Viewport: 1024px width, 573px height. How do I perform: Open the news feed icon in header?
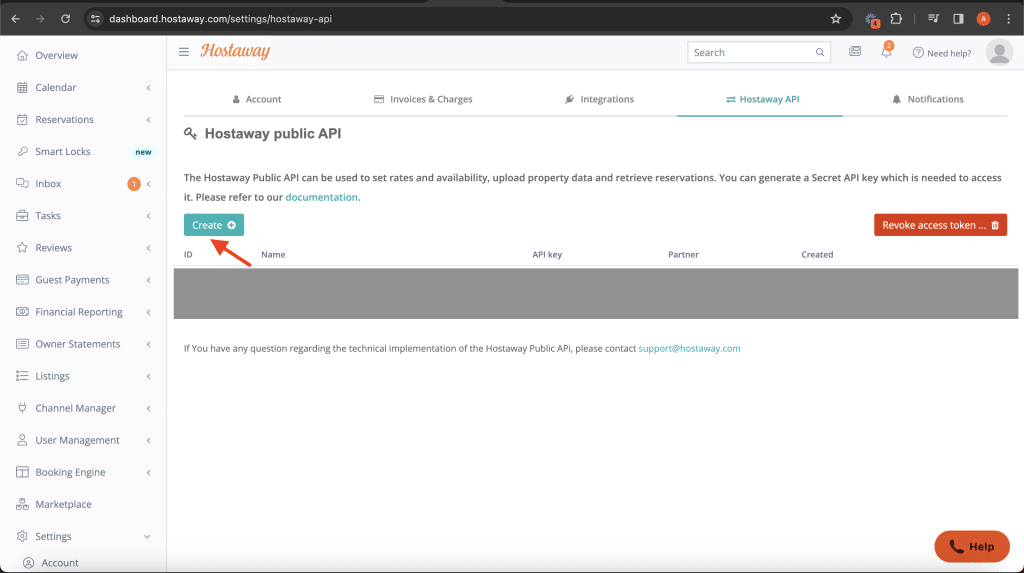[x=855, y=52]
